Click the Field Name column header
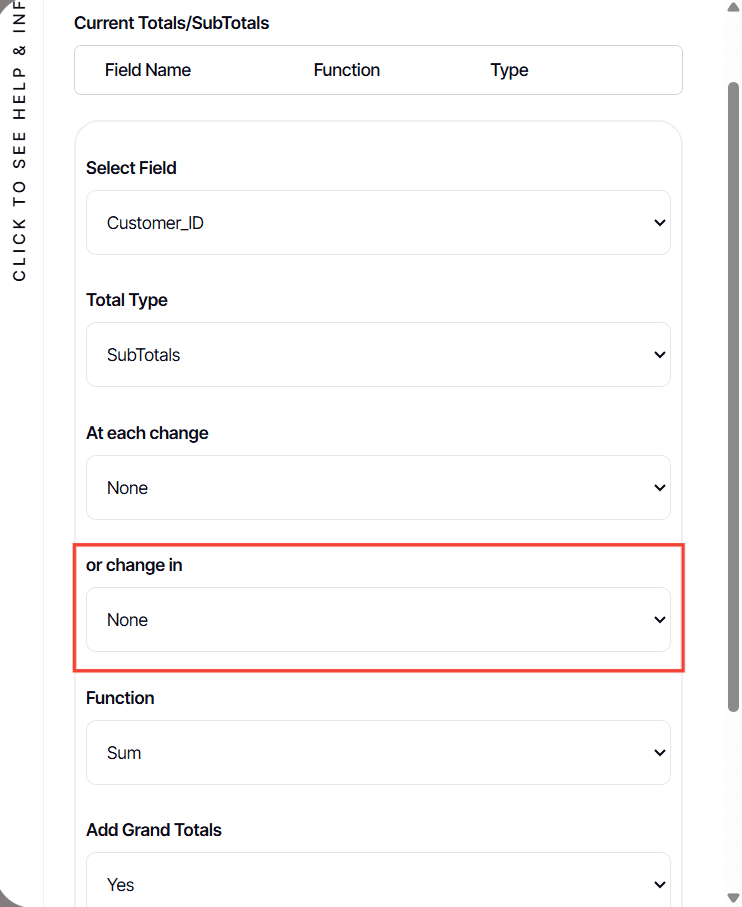This screenshot has height=907, width=742. pos(147,70)
